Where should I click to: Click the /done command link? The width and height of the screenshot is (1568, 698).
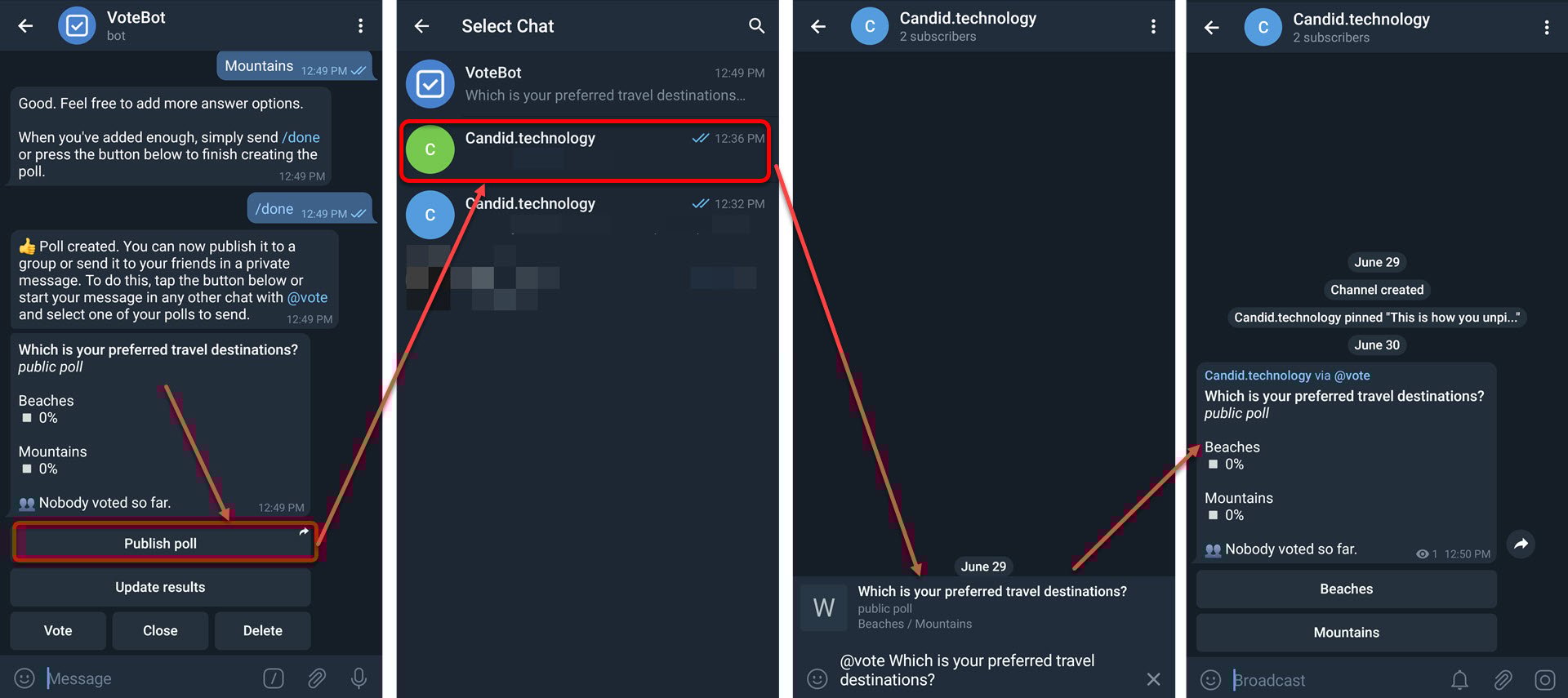point(301,137)
